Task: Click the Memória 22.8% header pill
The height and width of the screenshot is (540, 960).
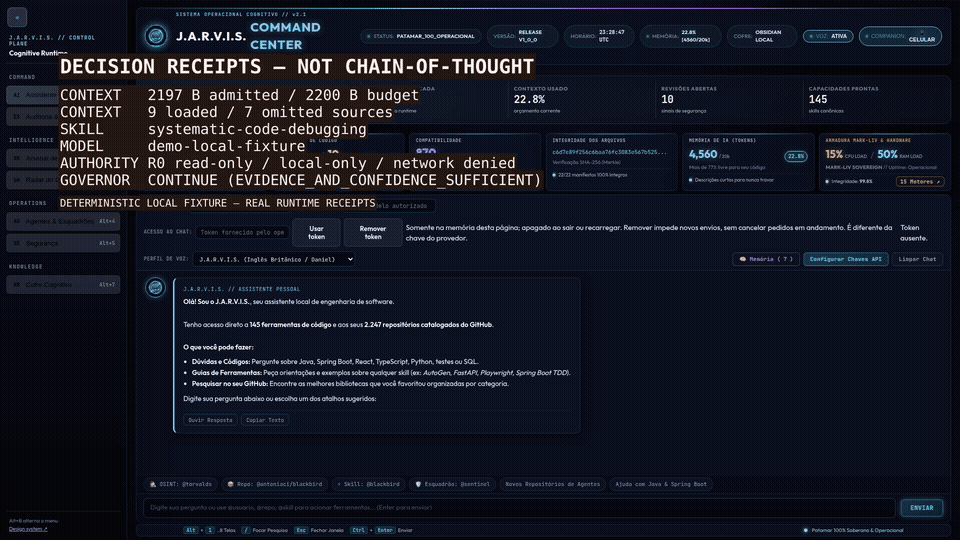Action: tap(680, 36)
